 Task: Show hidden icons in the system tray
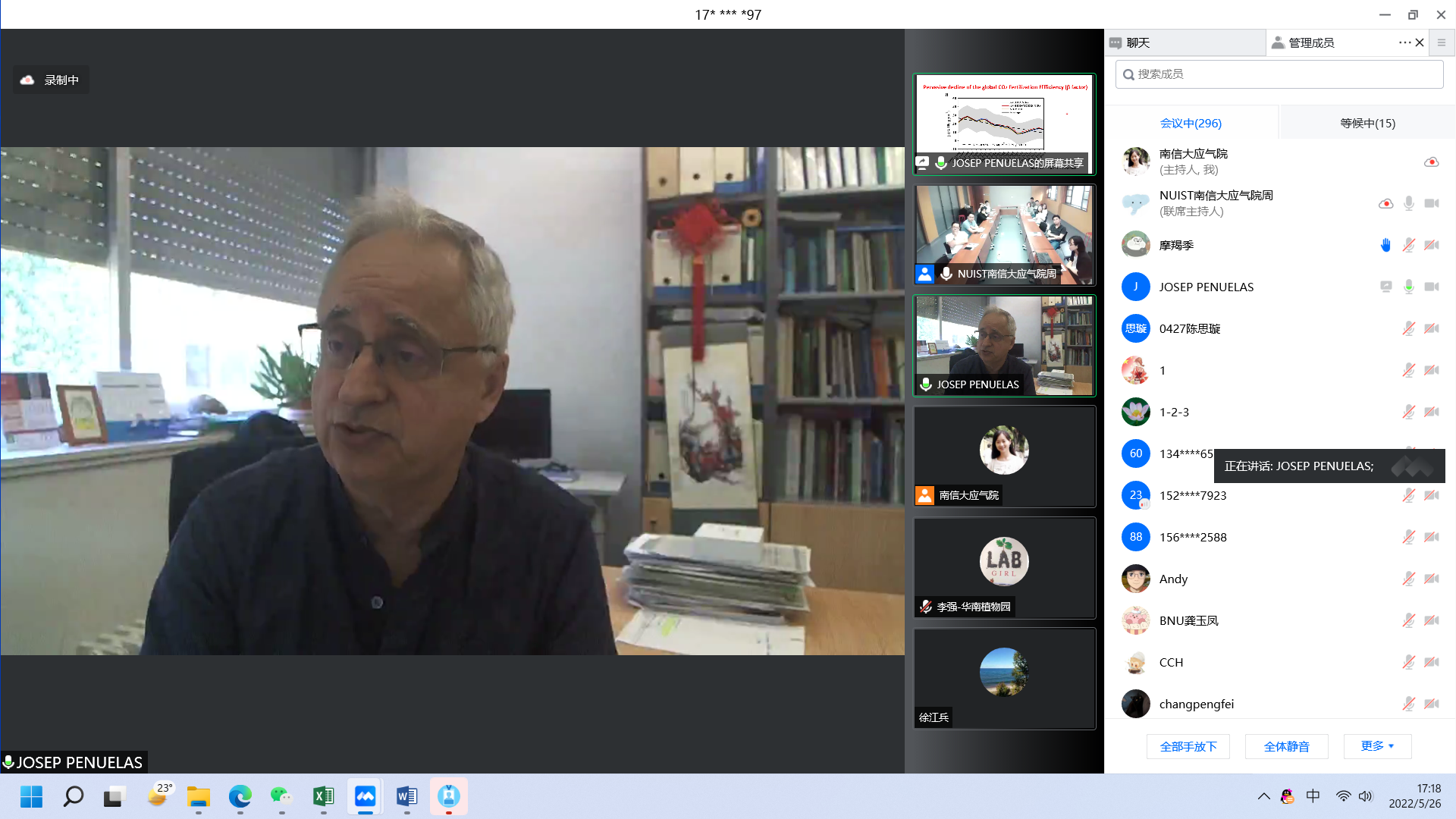[x=1263, y=796]
